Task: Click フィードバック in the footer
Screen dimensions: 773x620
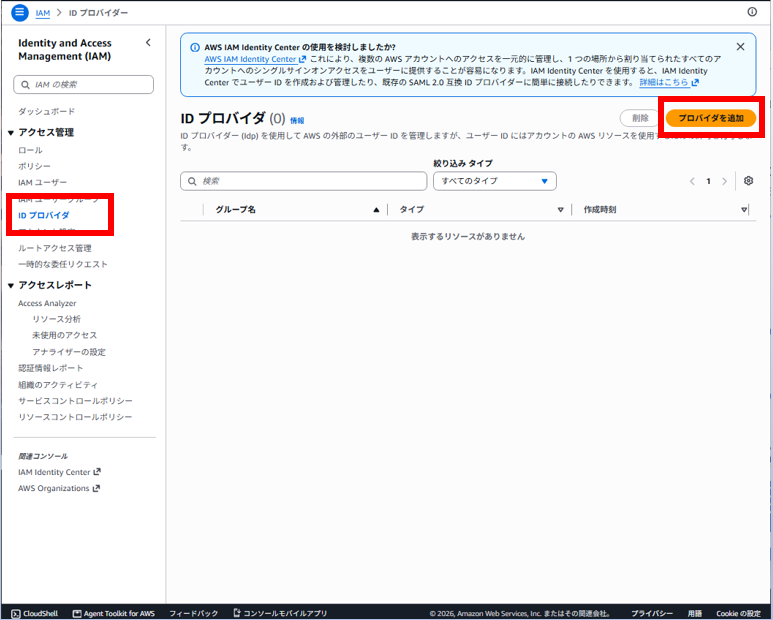Action: pyautogui.click(x=193, y=614)
